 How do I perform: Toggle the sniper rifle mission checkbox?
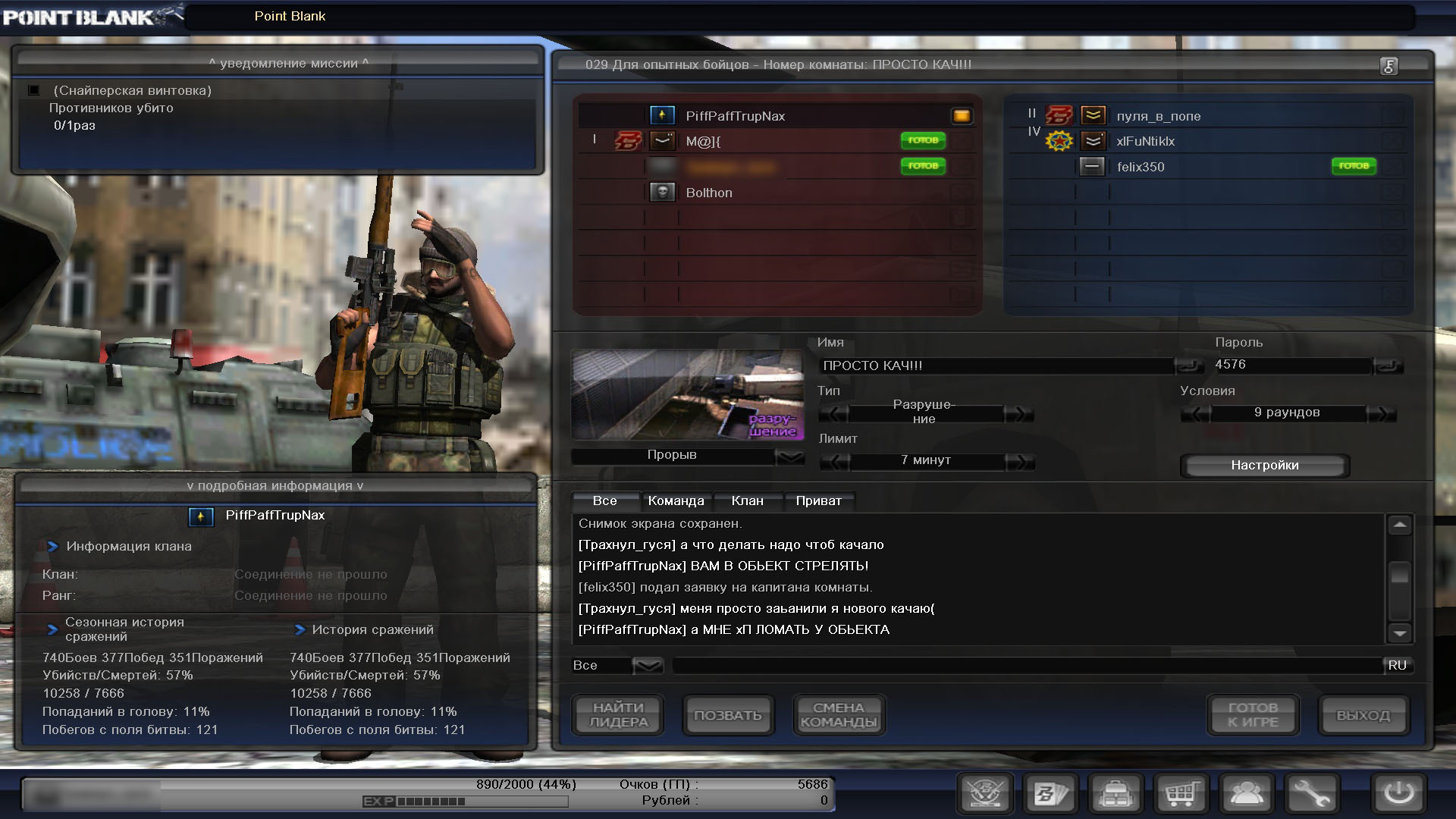(33, 90)
